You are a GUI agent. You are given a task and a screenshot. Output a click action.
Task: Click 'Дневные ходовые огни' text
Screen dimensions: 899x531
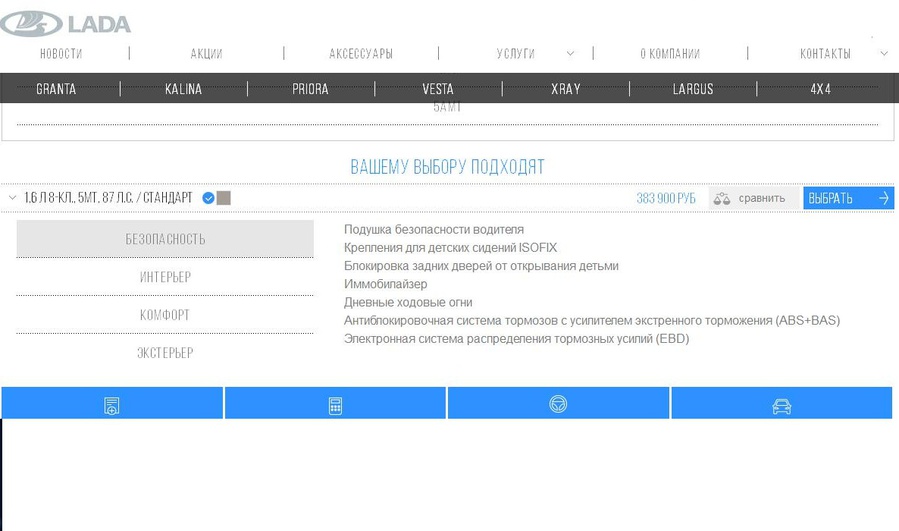408,302
